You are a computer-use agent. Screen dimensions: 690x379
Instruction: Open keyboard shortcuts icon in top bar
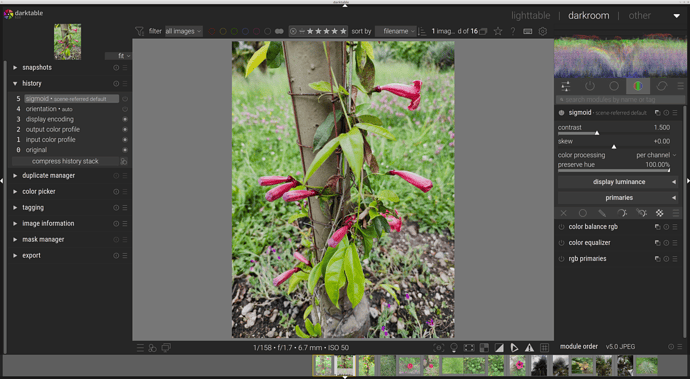click(x=528, y=31)
